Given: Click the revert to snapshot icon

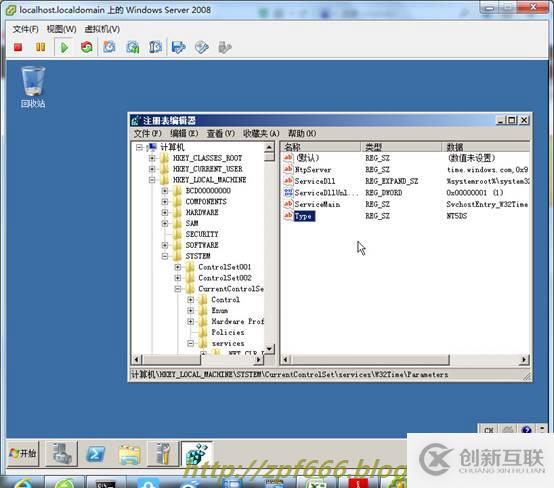Looking at the screenshot, I should pyautogui.click(x=133, y=47).
